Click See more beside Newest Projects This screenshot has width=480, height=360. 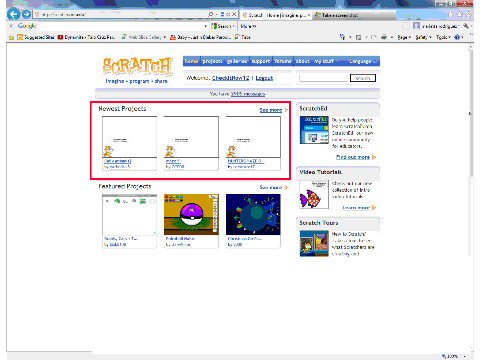(x=271, y=110)
